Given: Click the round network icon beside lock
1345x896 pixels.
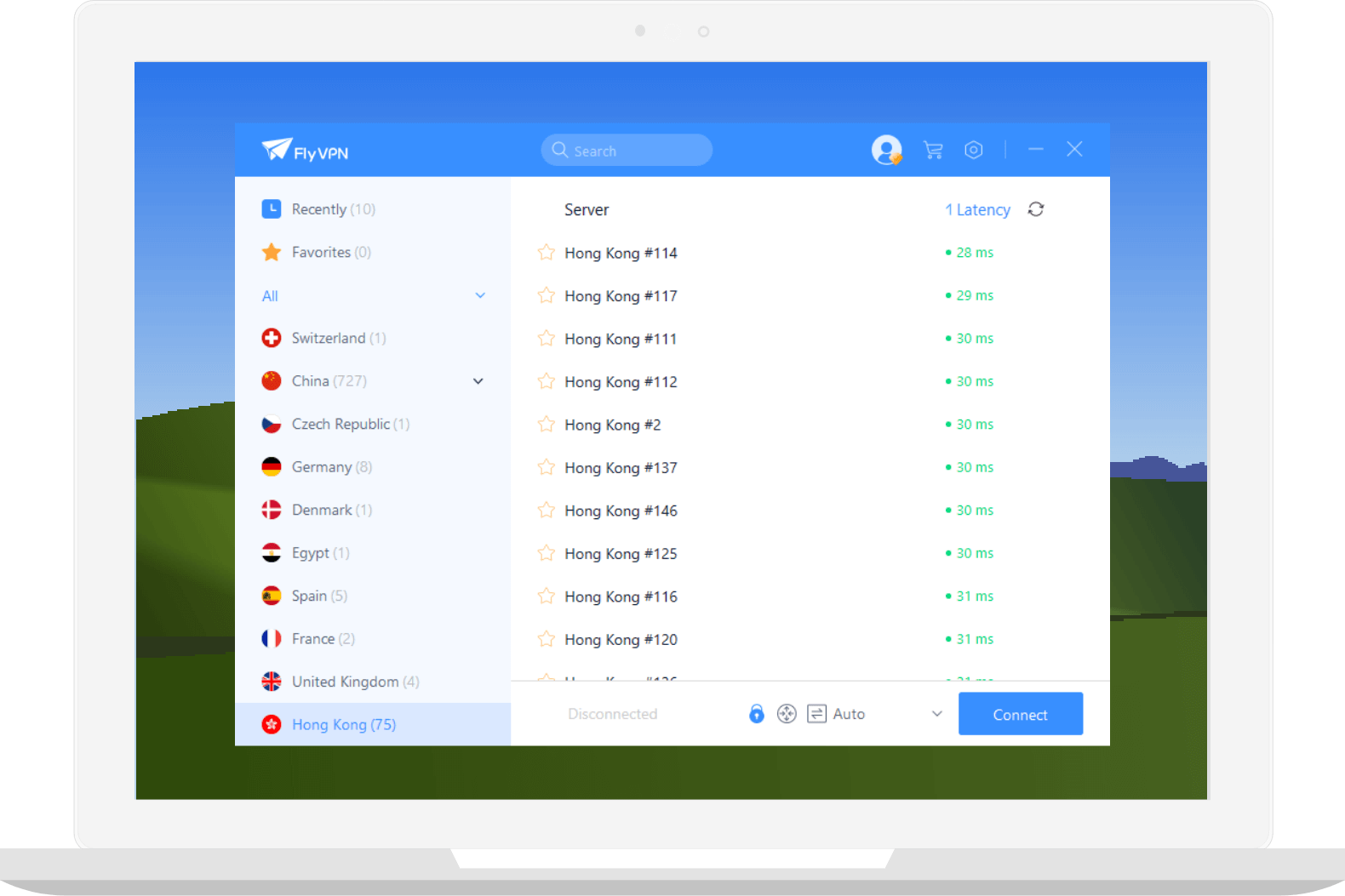Looking at the screenshot, I should pos(787,714).
